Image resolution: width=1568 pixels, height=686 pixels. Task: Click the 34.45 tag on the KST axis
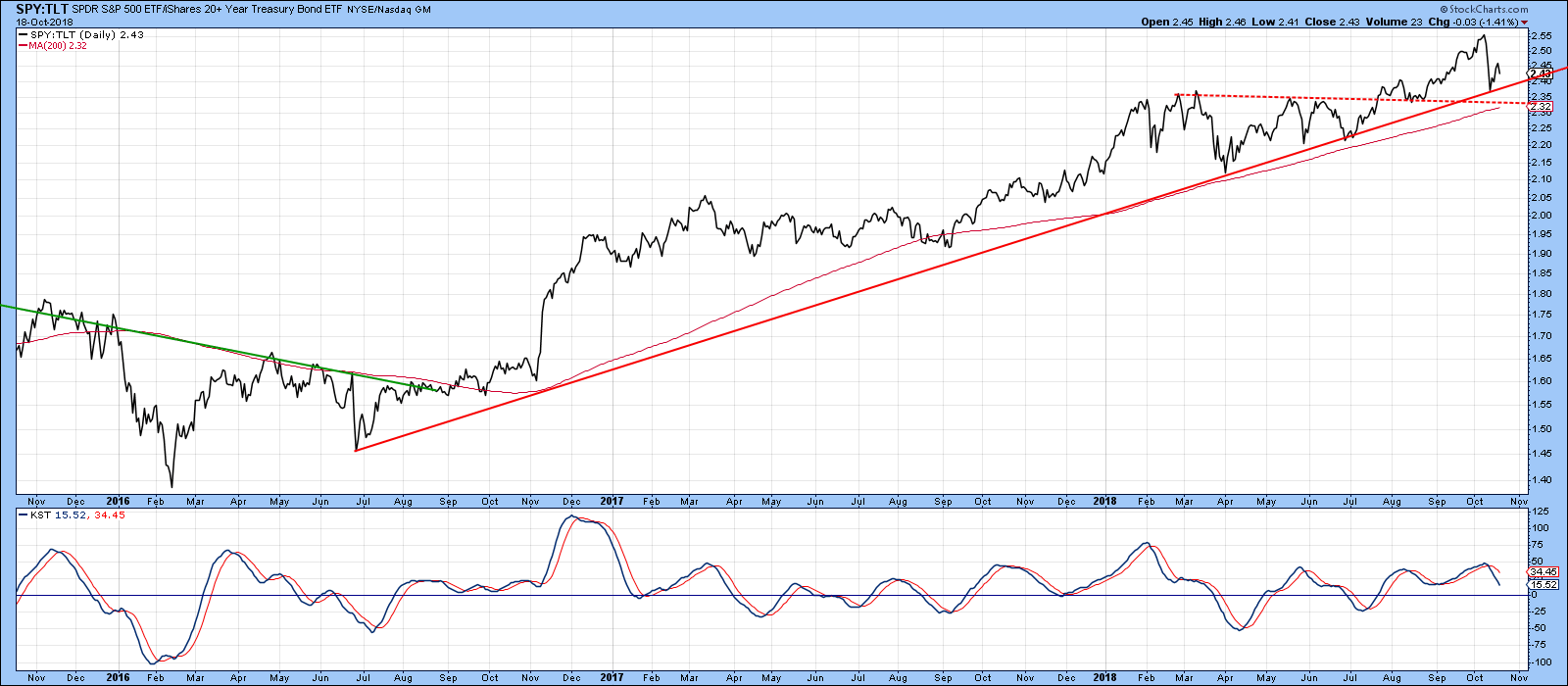pyautogui.click(x=1542, y=572)
